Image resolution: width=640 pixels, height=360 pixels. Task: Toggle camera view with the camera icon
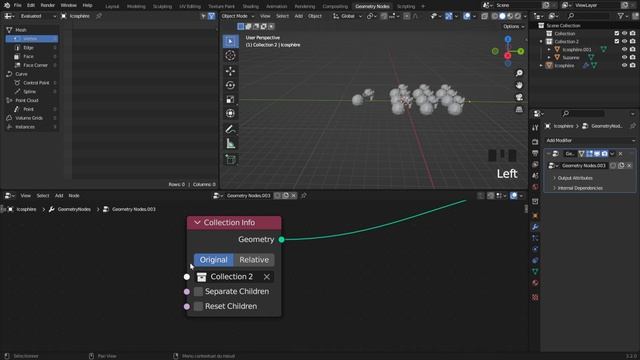click(x=519, y=98)
